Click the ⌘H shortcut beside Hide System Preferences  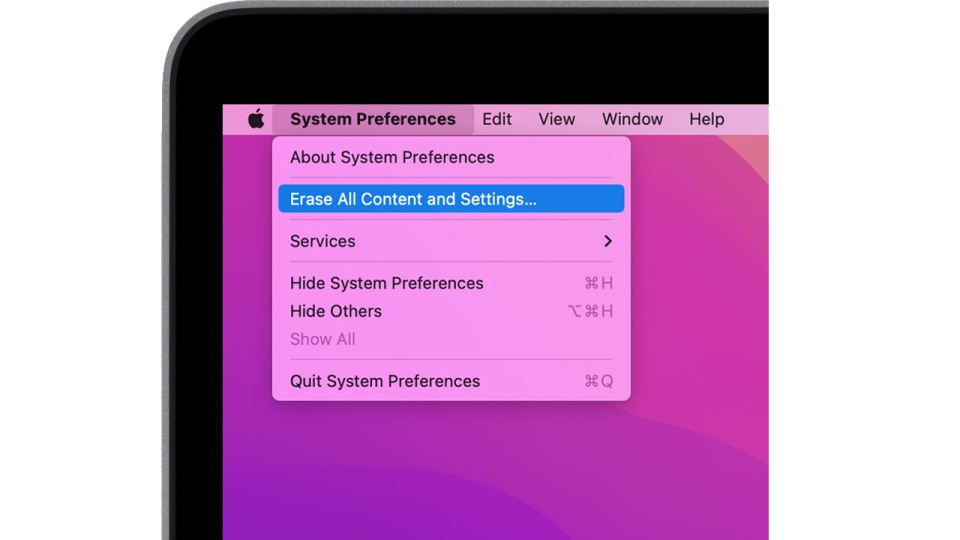598,283
